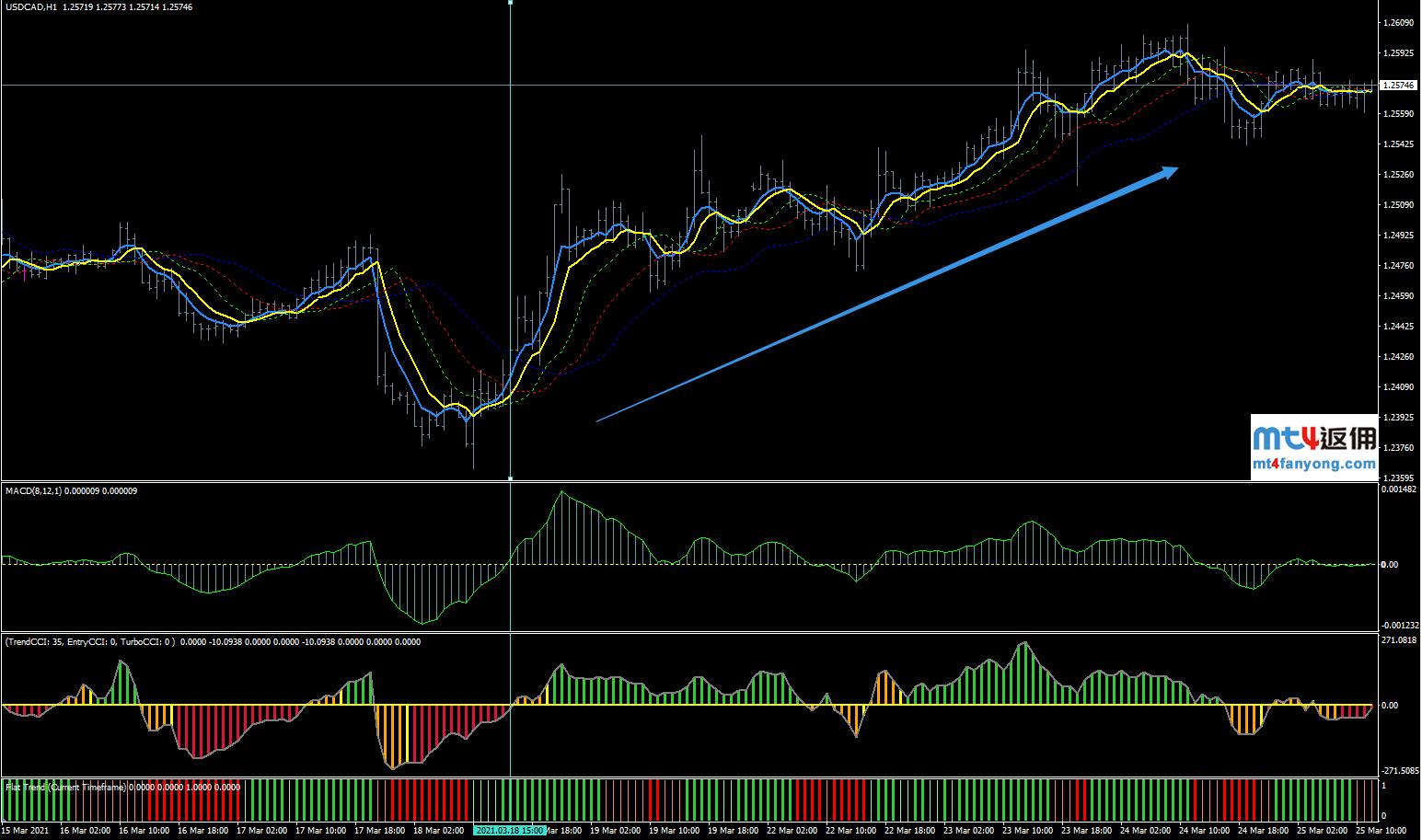Click the tallest green TrendCCI peak
The image size is (1422, 840).
coord(1023,645)
